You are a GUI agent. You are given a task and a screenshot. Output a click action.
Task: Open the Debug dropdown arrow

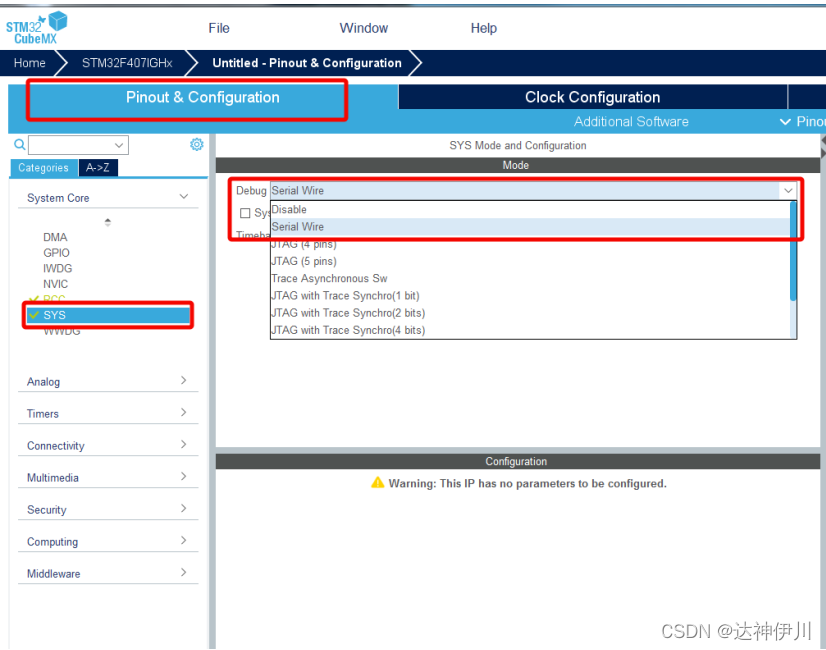(788, 191)
